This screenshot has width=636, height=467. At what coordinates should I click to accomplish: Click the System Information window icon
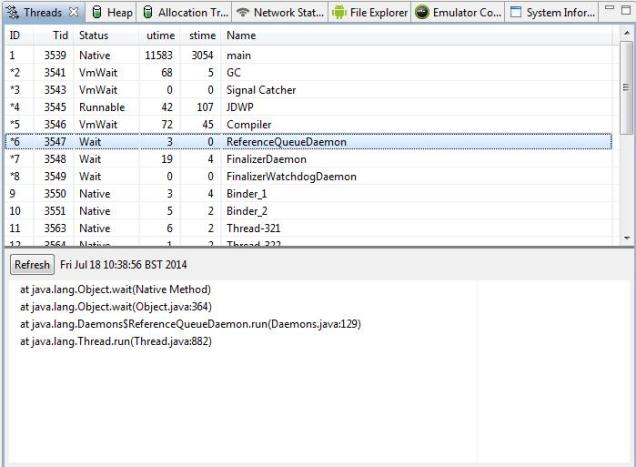516,12
